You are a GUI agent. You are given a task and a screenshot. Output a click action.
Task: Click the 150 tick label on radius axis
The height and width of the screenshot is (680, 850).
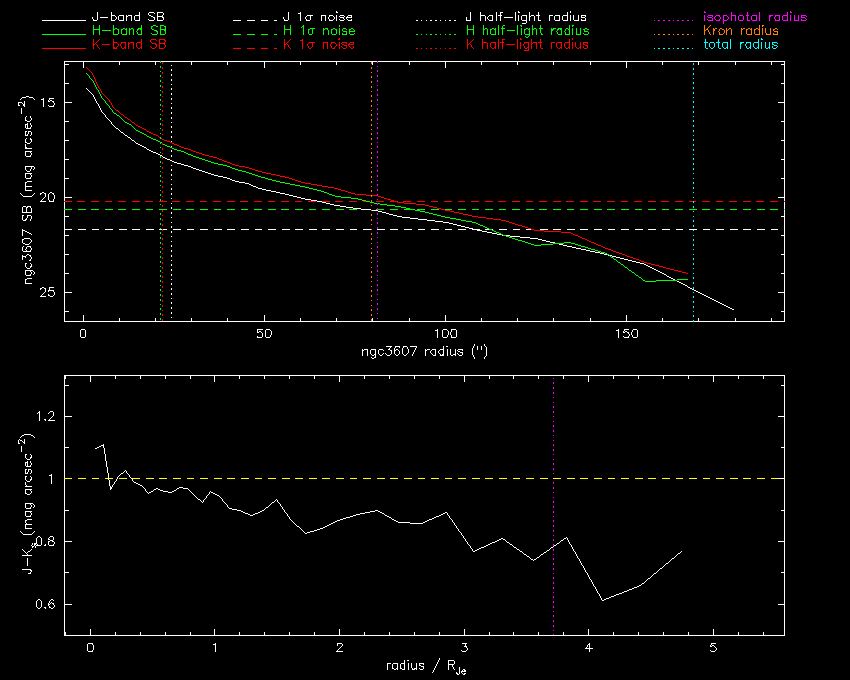pos(626,332)
